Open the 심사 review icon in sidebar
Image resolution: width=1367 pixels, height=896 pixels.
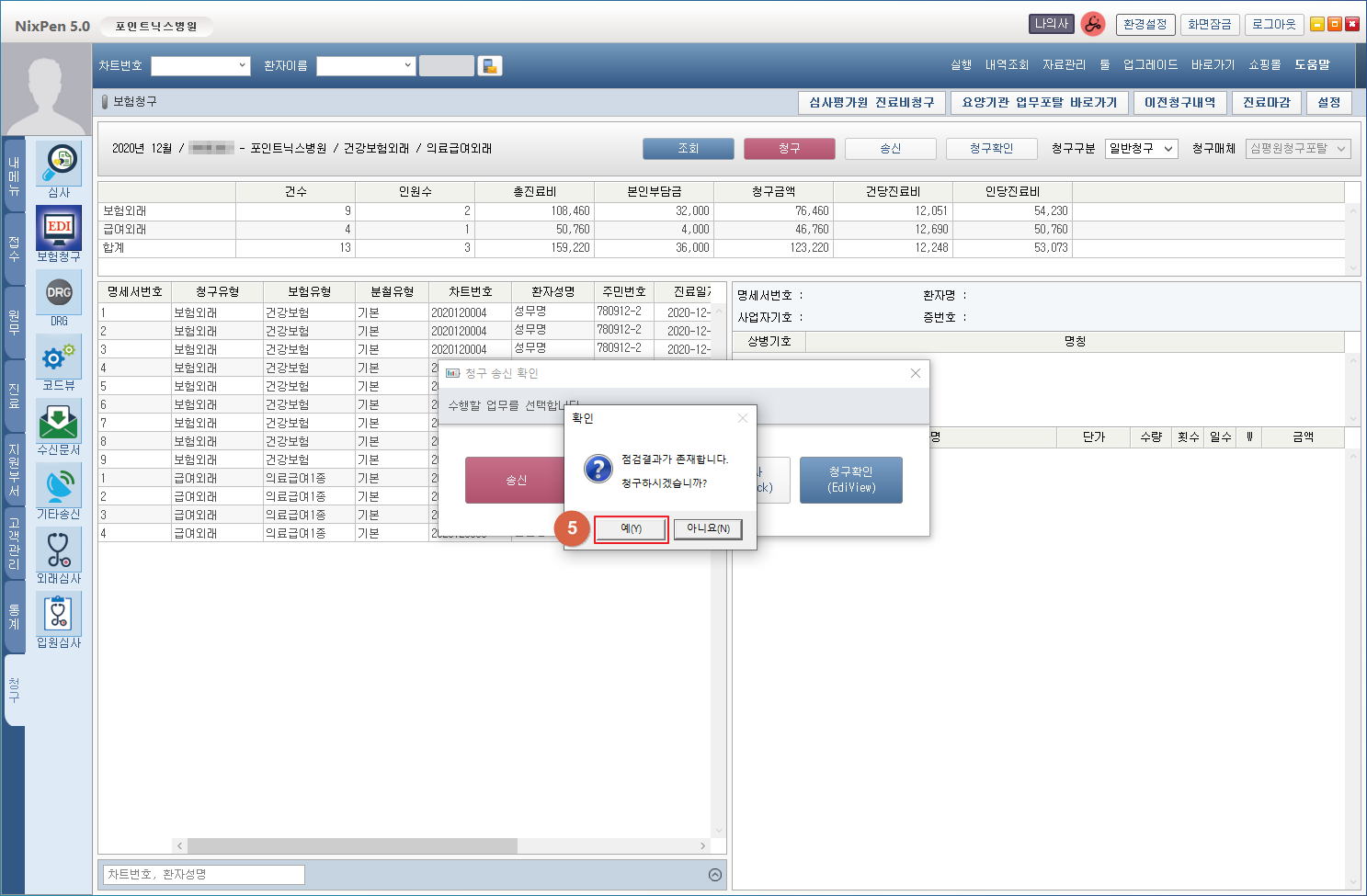point(59,164)
